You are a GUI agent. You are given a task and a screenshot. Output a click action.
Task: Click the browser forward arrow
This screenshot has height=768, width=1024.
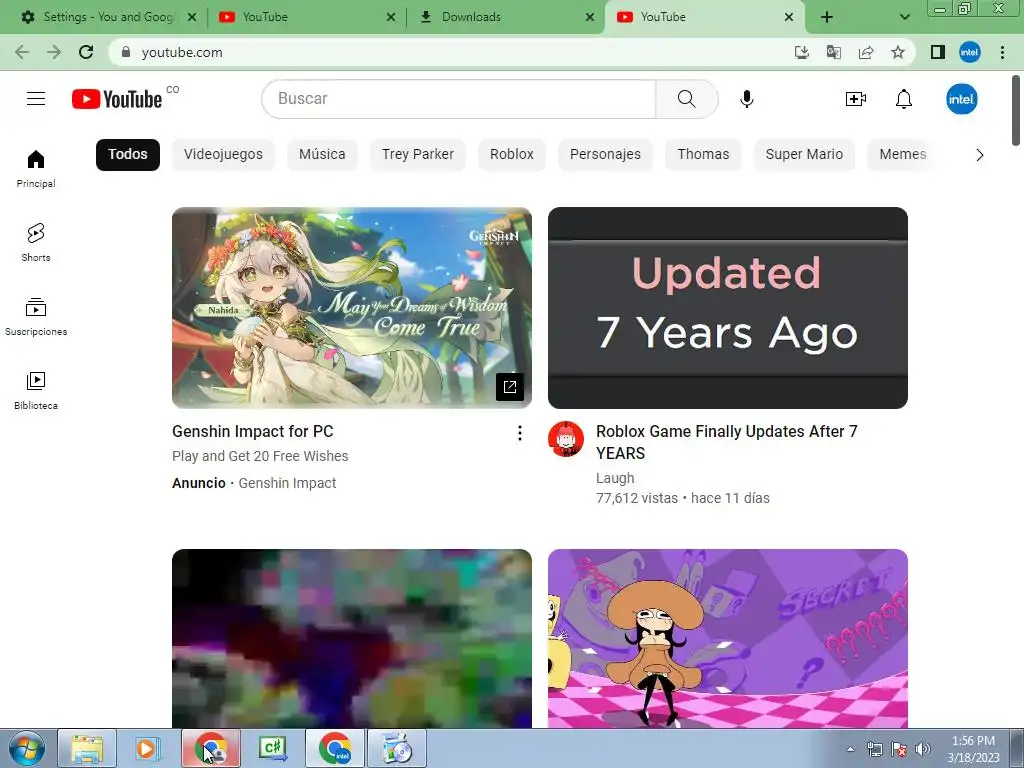[54, 52]
